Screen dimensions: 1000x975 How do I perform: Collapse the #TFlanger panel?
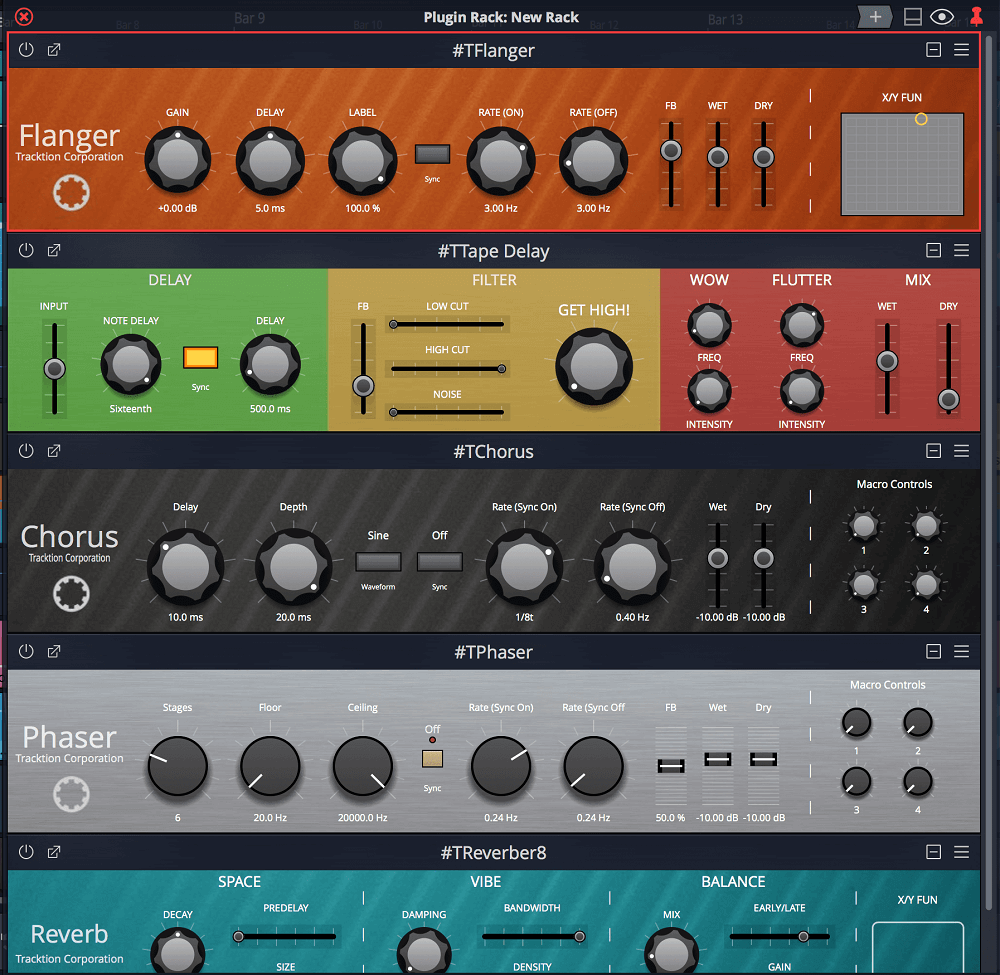(x=933, y=50)
